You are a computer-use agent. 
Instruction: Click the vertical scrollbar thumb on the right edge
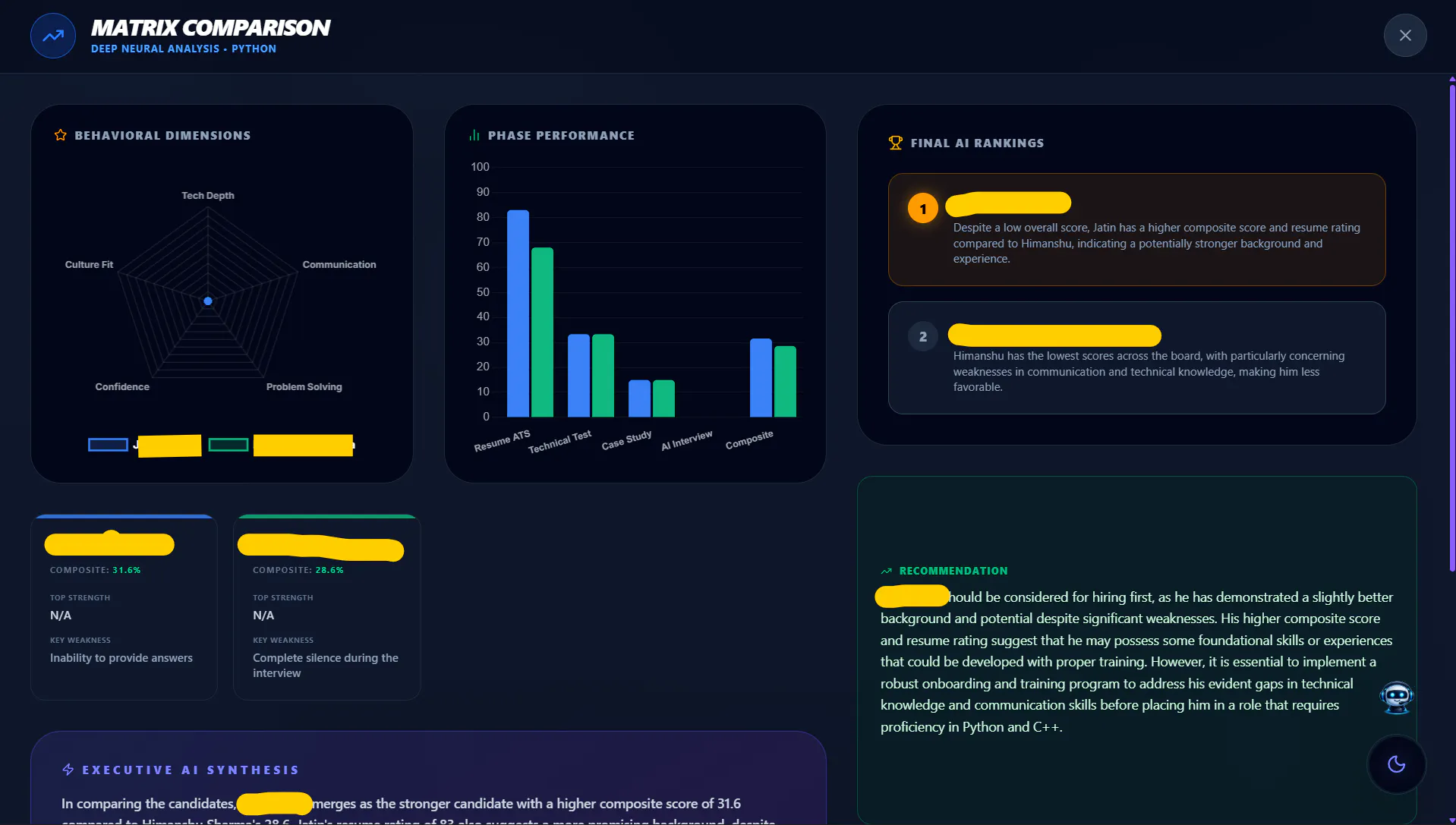coord(1452,326)
